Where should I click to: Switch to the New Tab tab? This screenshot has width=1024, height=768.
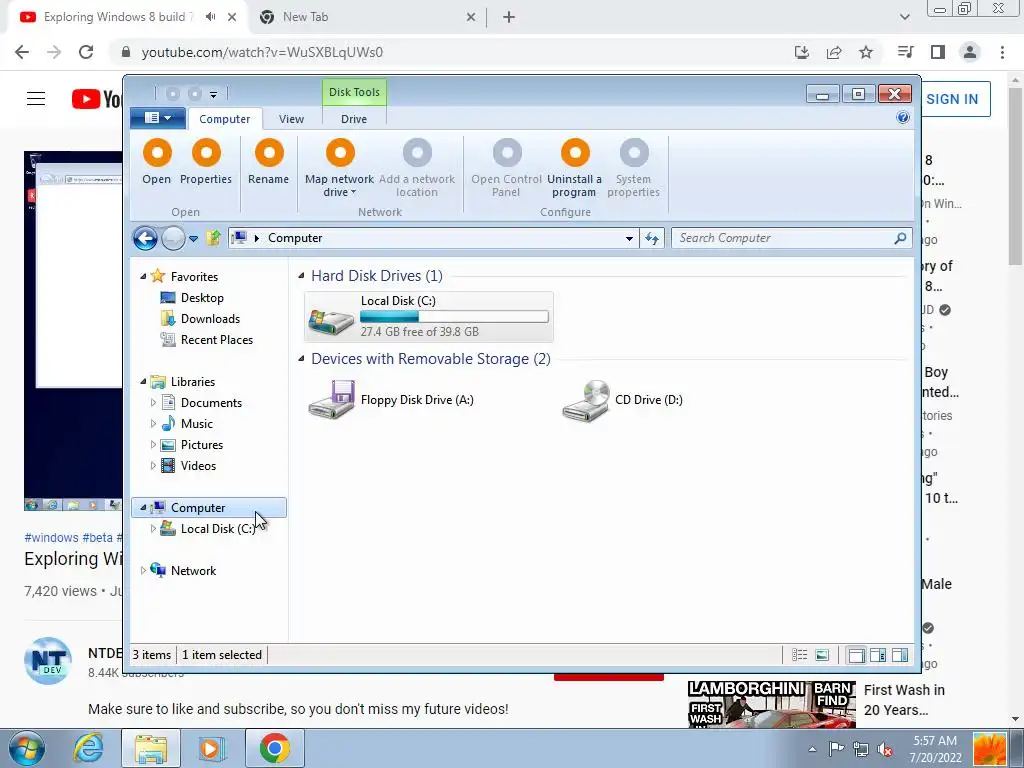pyautogui.click(x=366, y=17)
